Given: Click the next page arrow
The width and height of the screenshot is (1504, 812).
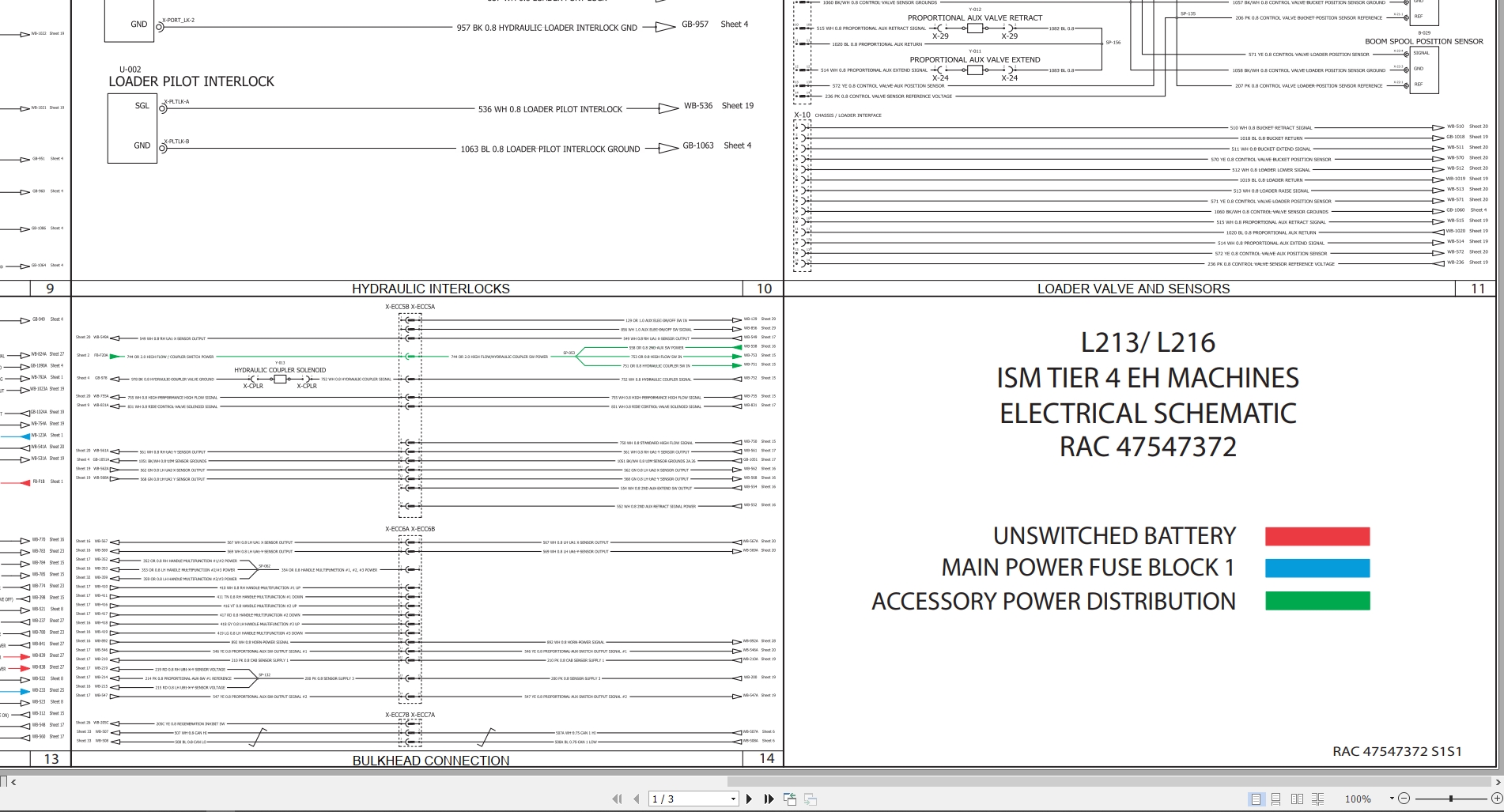Looking at the screenshot, I should coord(749,799).
